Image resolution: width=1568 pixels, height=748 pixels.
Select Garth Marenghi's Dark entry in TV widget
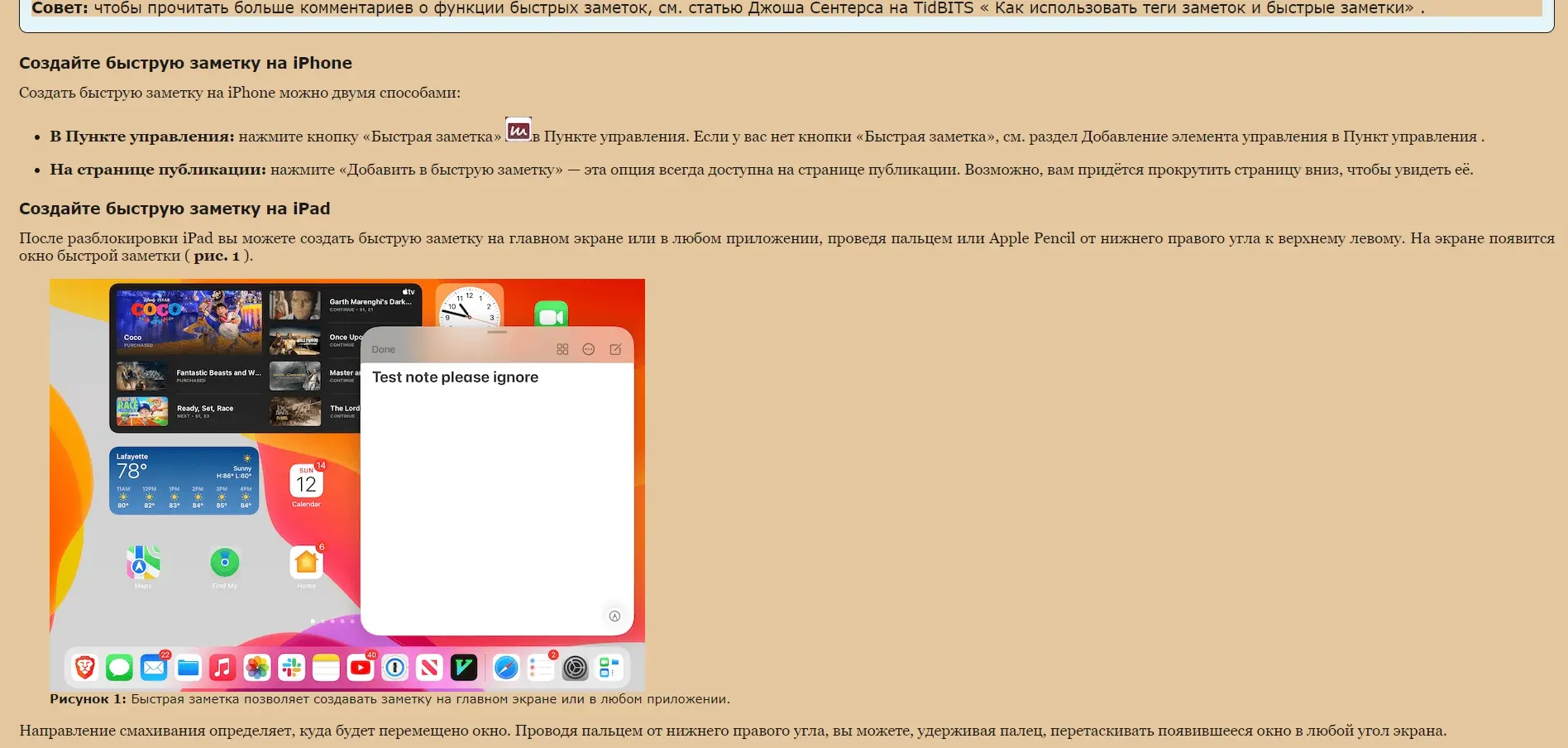[x=370, y=304]
